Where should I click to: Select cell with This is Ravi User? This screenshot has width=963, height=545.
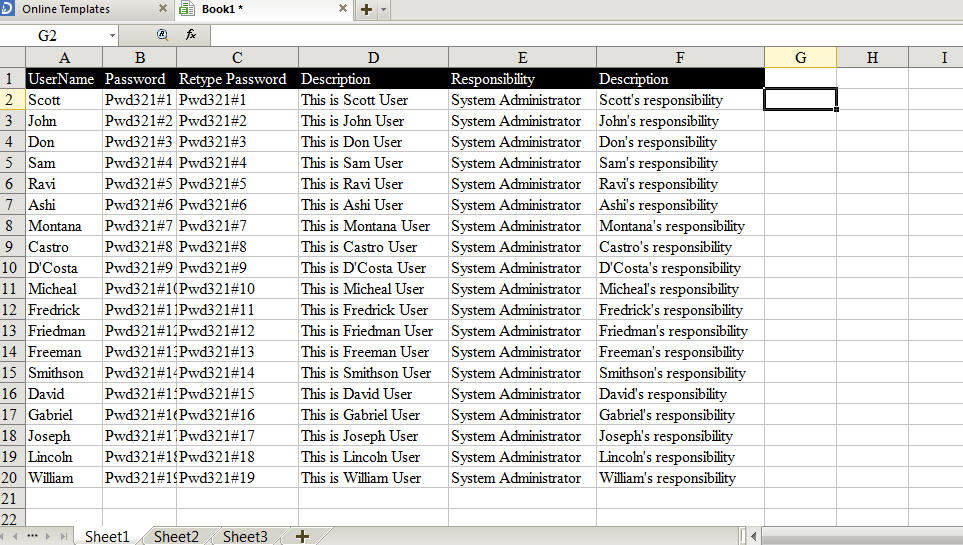[373, 184]
